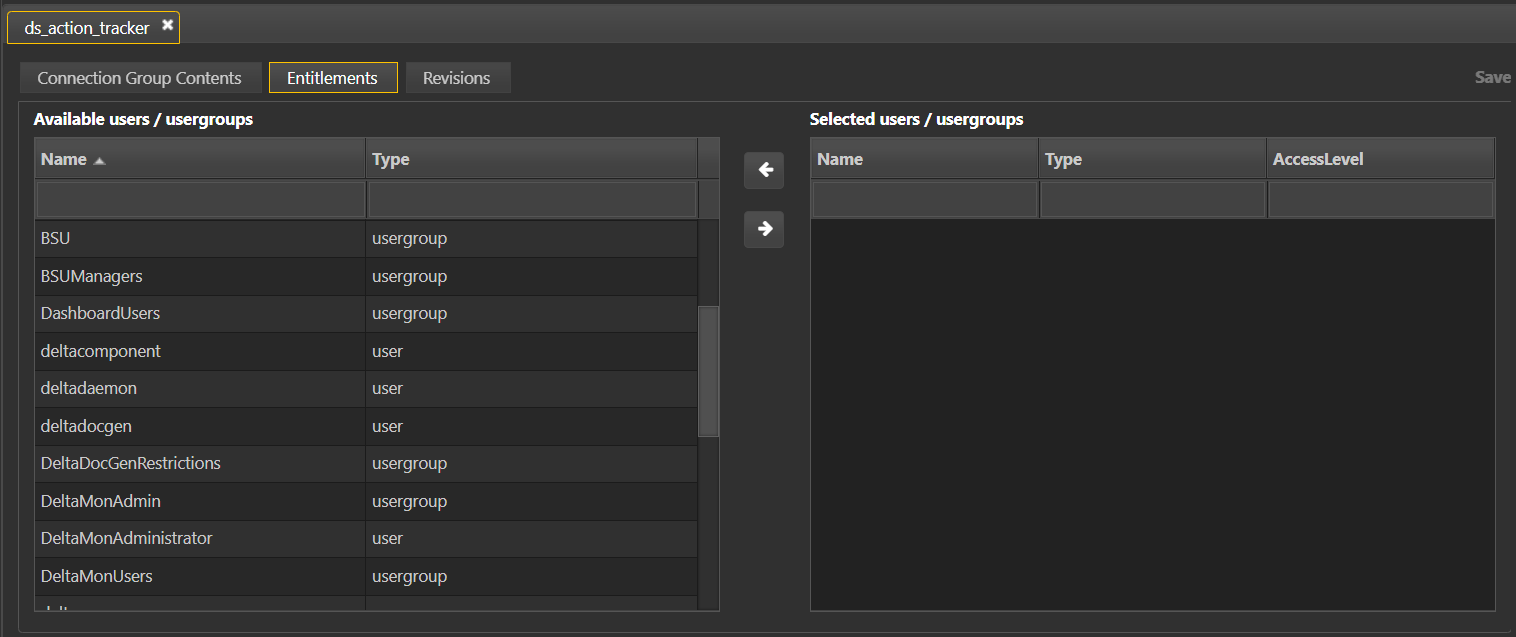
Task: Open the Connection Group Contents tab
Action: click(x=140, y=77)
